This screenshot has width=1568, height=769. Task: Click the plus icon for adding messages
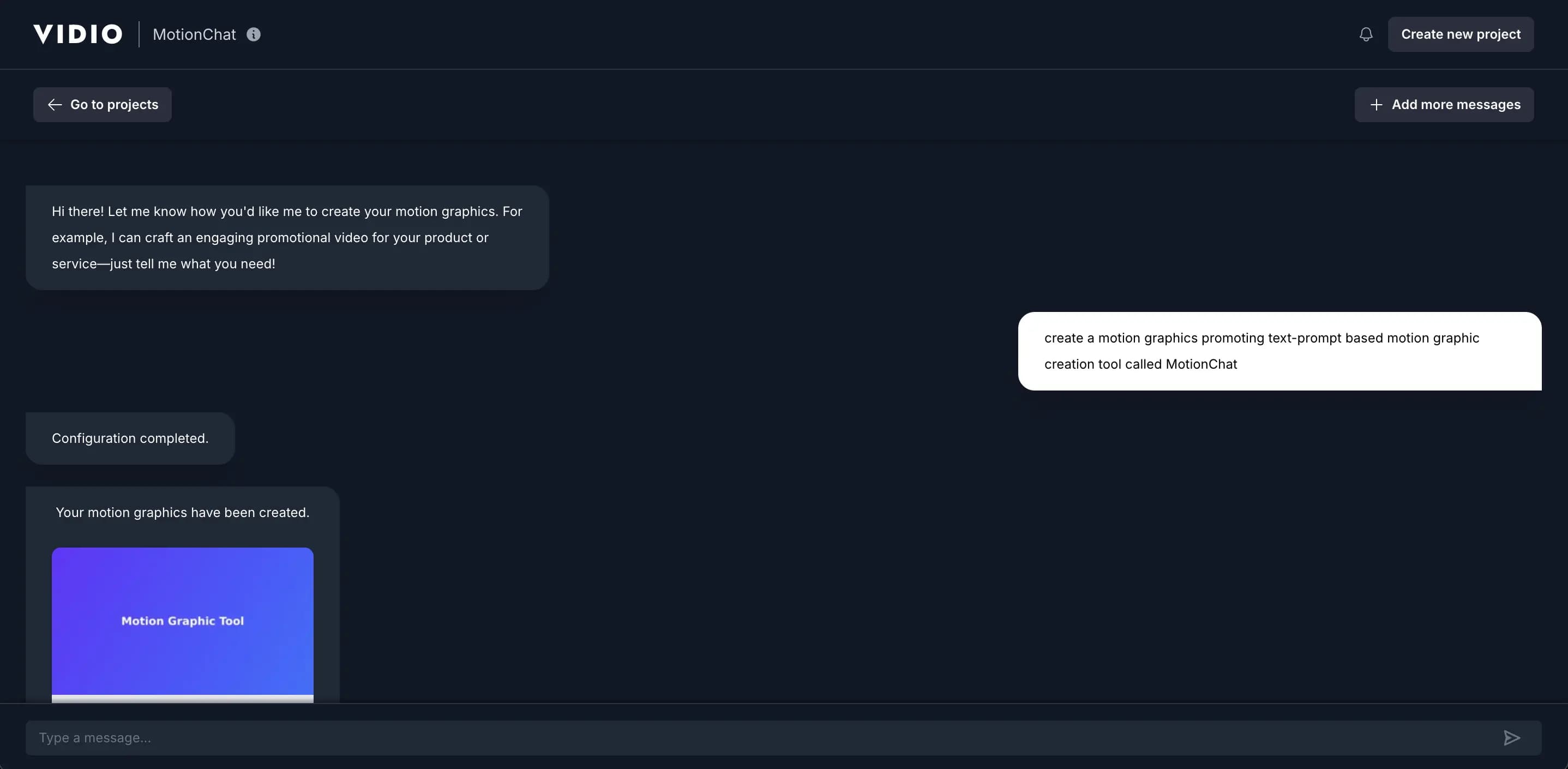click(x=1375, y=105)
